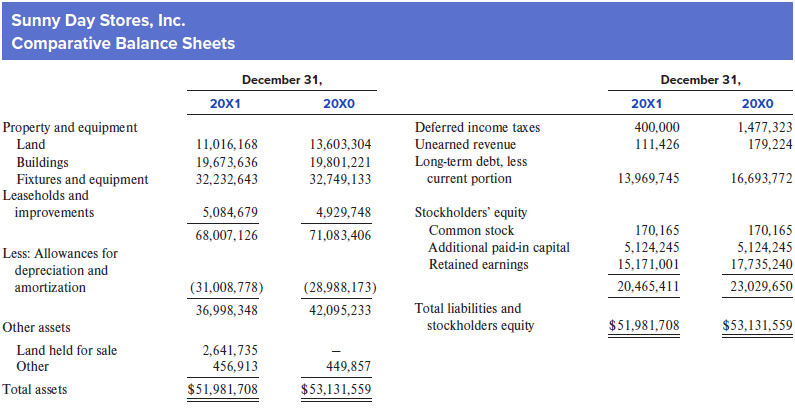
Task: Select the depreciation allowance (28,988,173)
Action: 340,287
